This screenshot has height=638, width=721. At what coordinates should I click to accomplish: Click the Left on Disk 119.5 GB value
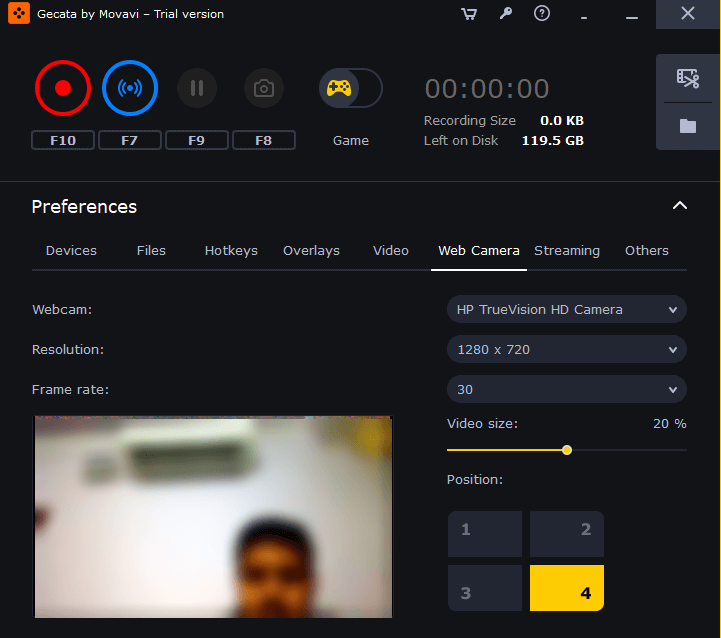552,141
